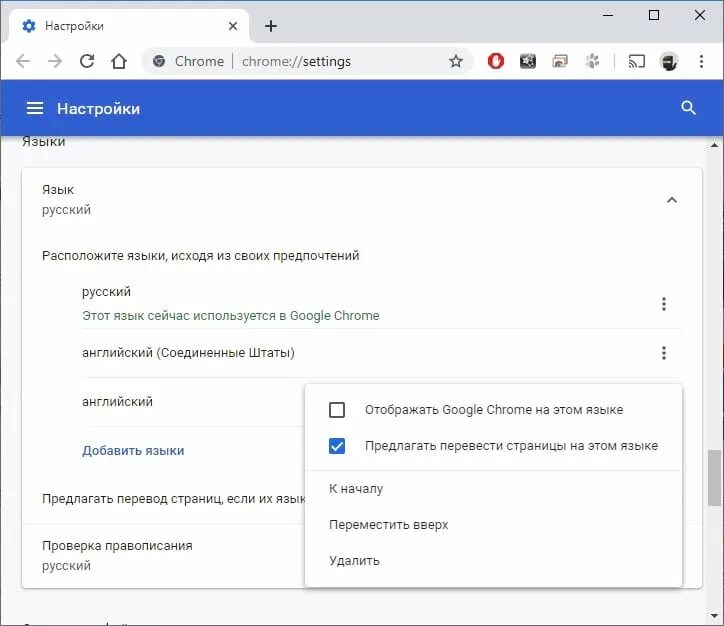Collapse the Язык section chevron

tap(672, 200)
